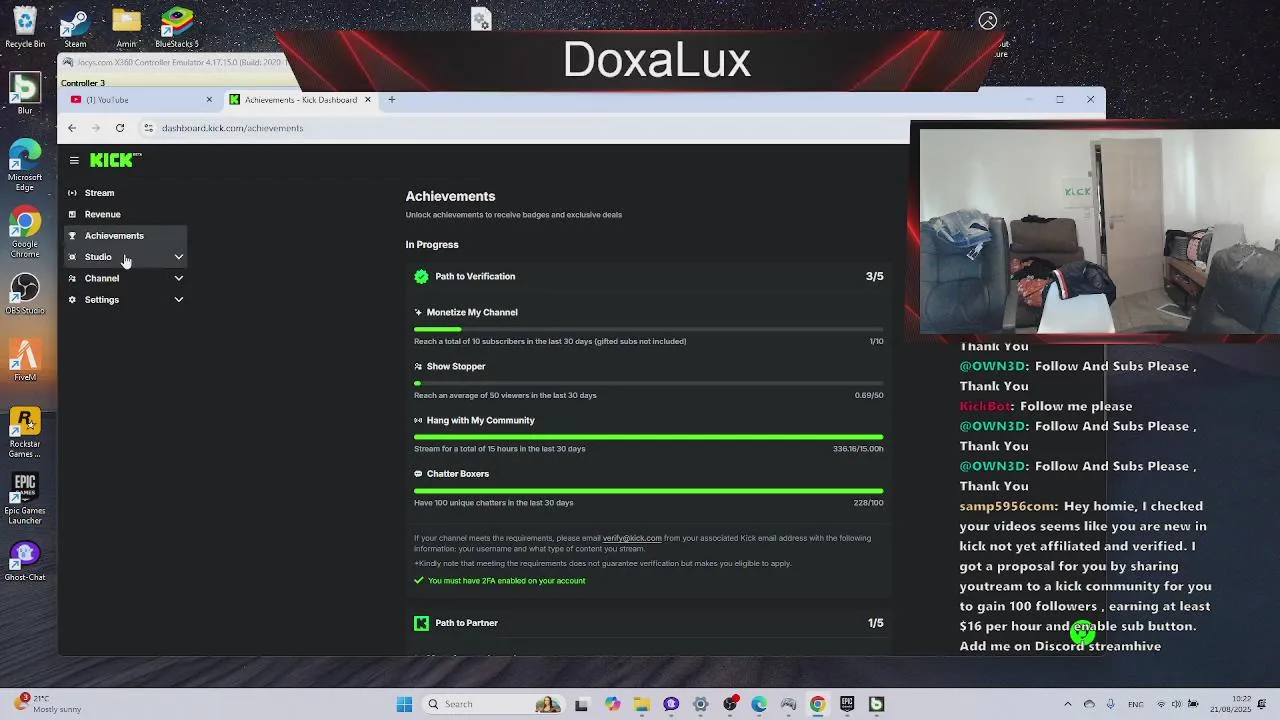Close the Achievements - Kick Dashboard tab
The height and width of the screenshot is (720, 1280).
pos(367,100)
